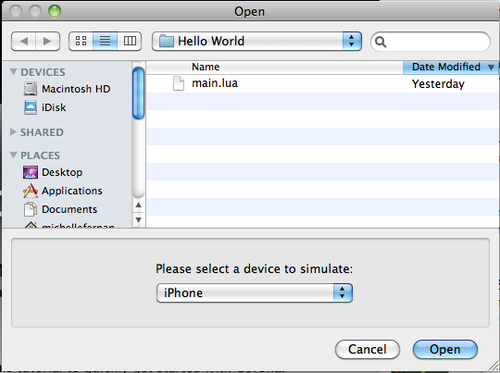Open Desktop in the sidebar
Image resolution: width=500 pixels, height=373 pixels.
[x=53, y=172]
